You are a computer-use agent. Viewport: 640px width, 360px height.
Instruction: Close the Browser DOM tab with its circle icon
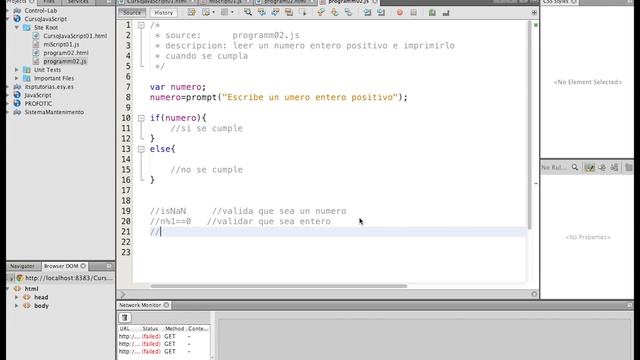pos(83,266)
